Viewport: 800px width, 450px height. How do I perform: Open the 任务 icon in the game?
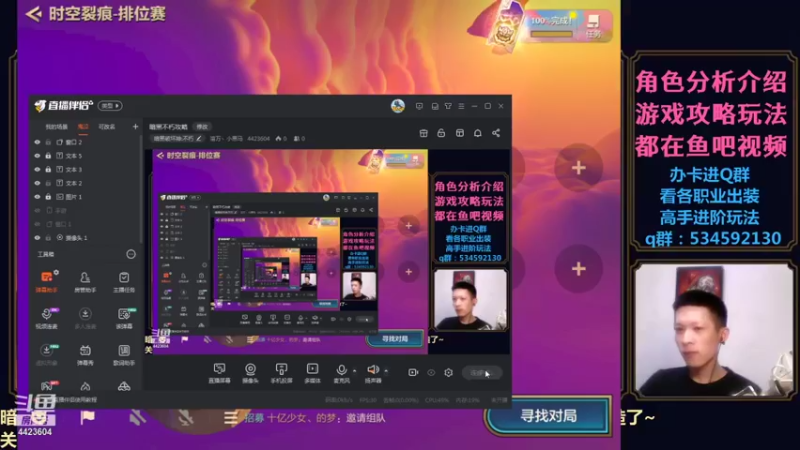593,26
